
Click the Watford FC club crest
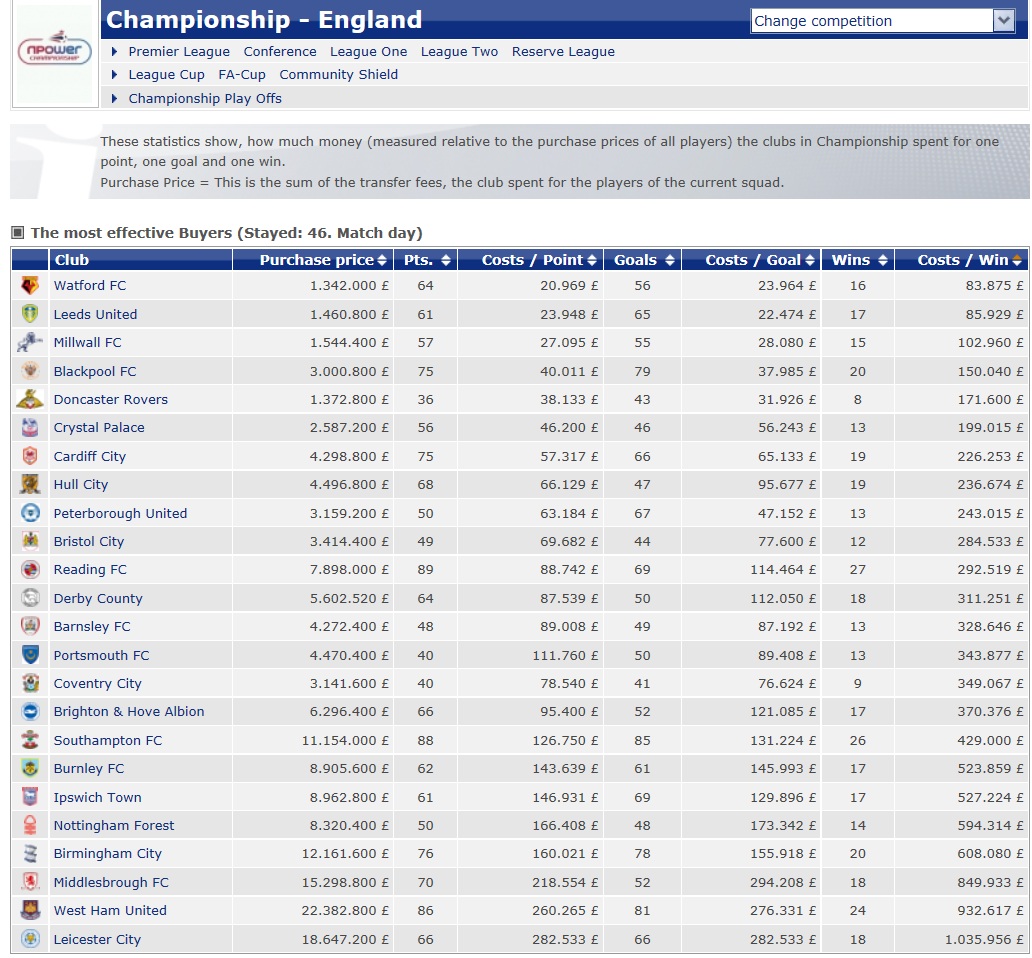coord(30,286)
